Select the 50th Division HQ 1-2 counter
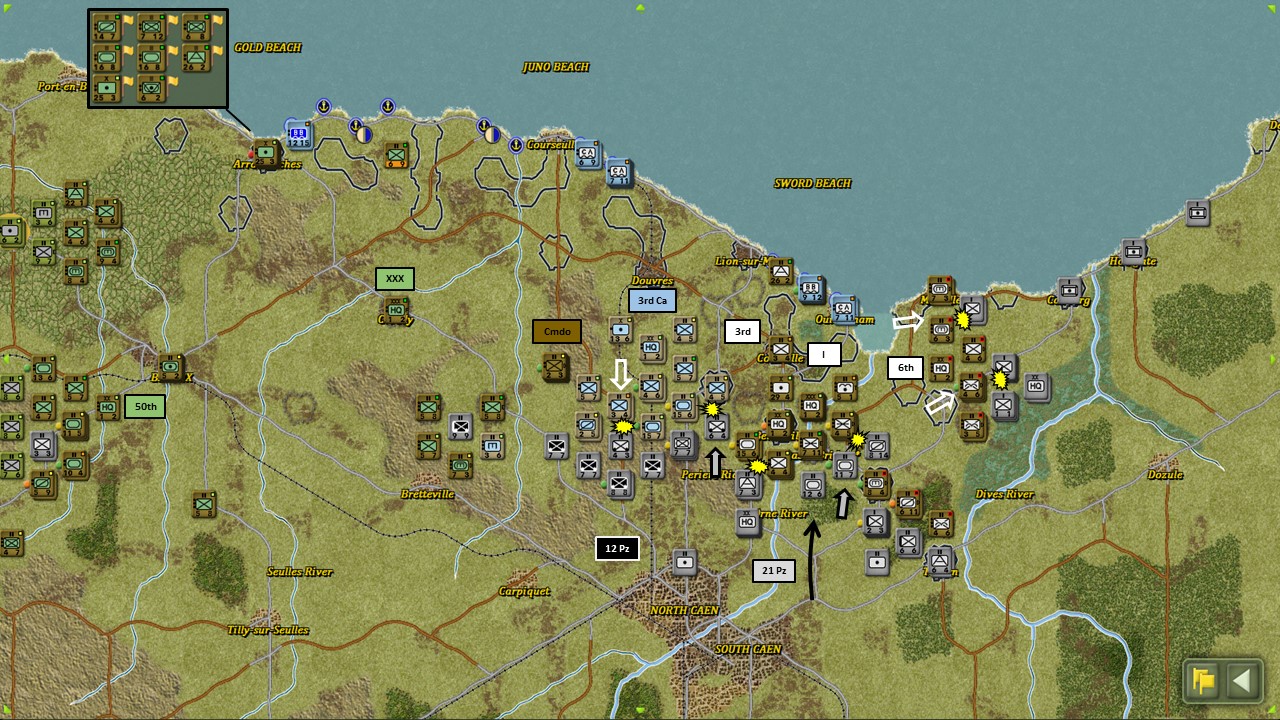This screenshot has height=720, width=1280. click(107, 407)
